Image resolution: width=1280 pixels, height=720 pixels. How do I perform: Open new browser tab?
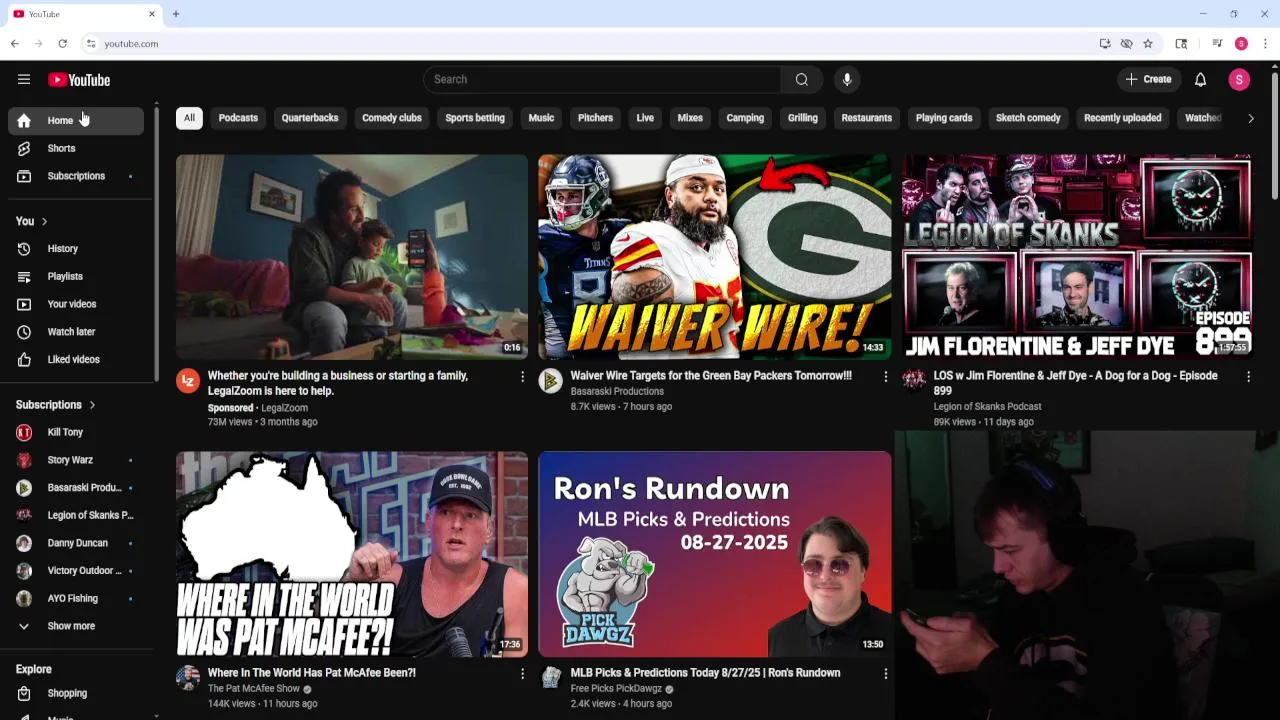[176, 14]
